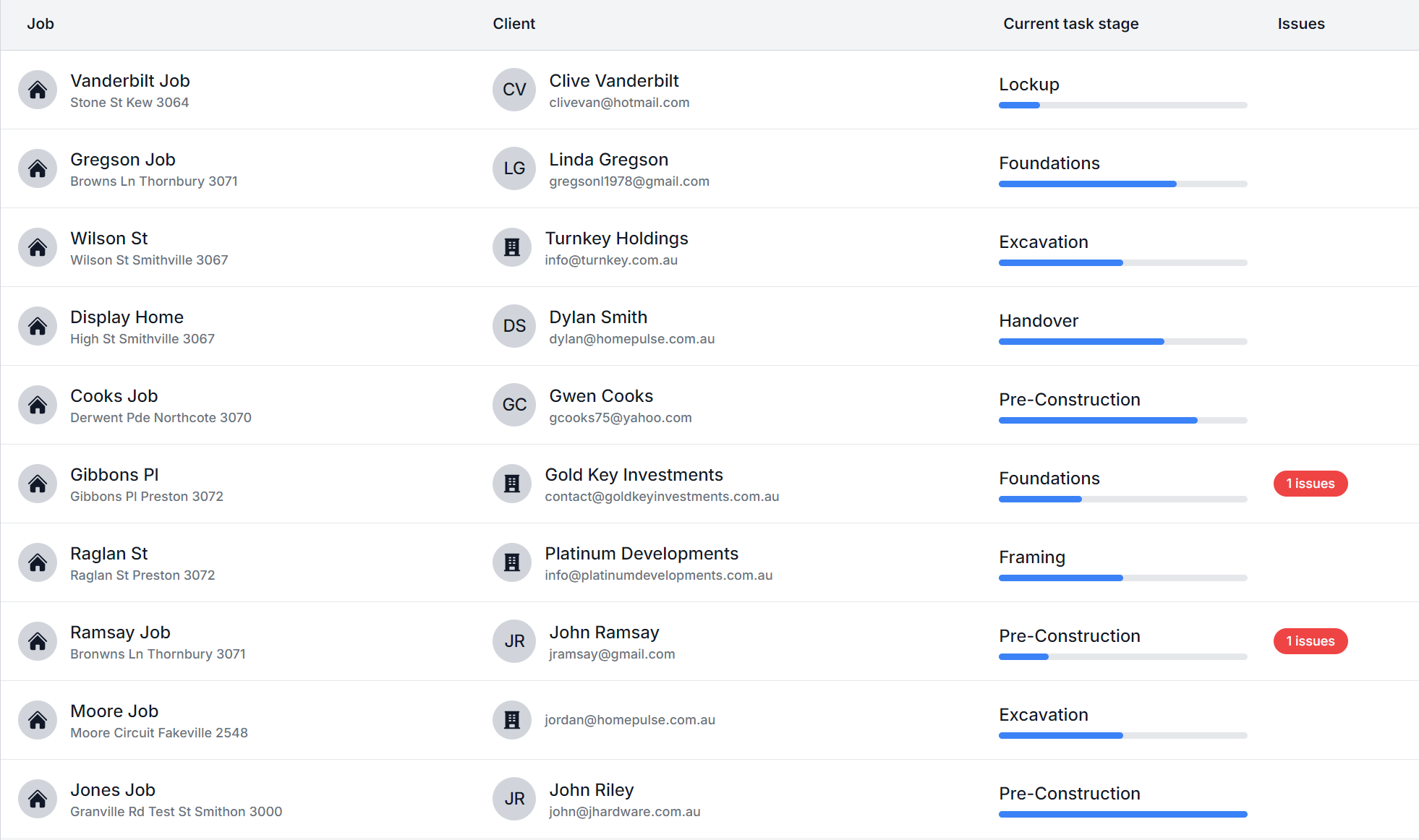This screenshot has height=840, width=1419.
Task: Click the Handover progress bar for Display Home
Action: (1123, 342)
